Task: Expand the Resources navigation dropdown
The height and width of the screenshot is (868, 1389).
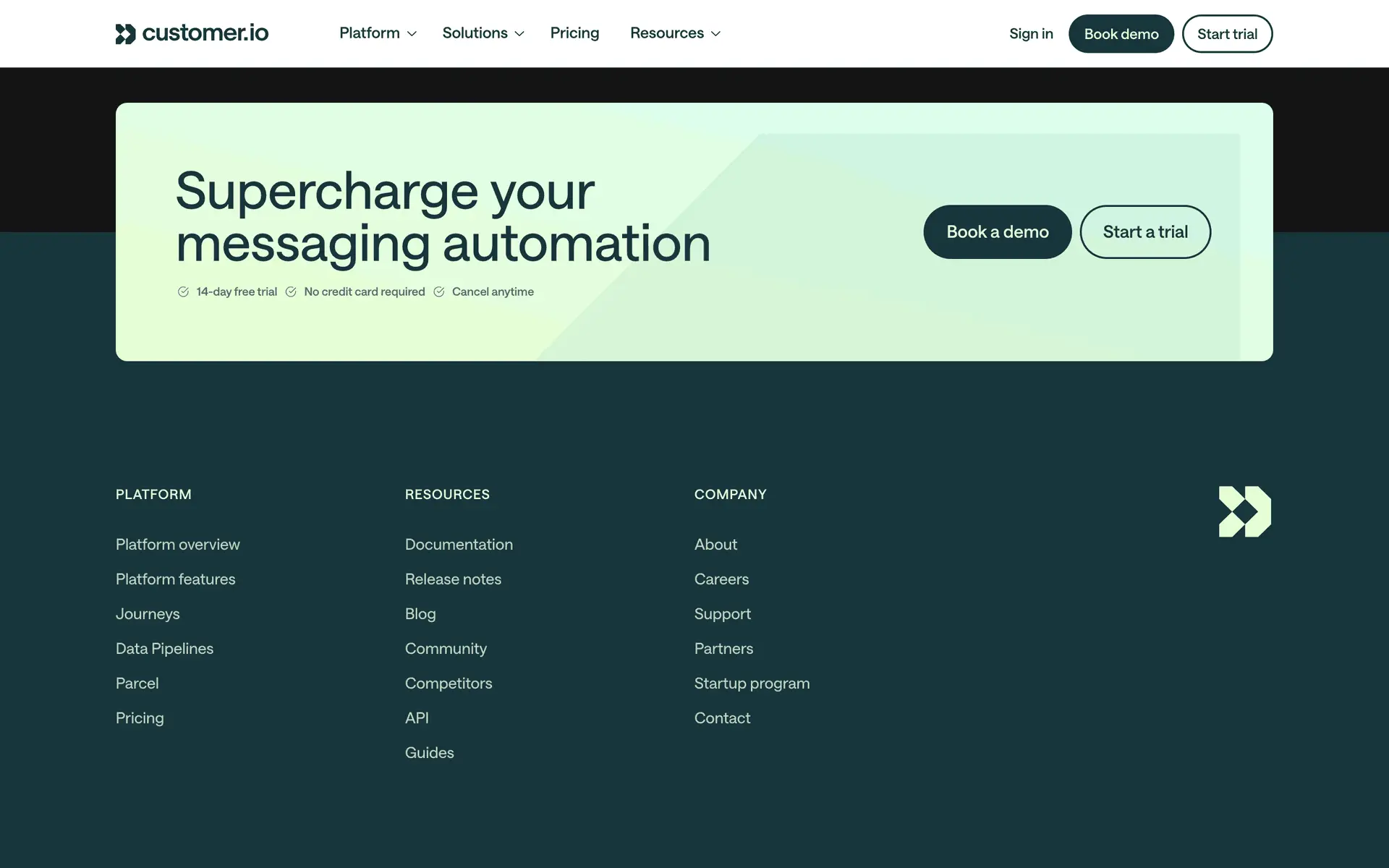Action: tap(674, 33)
